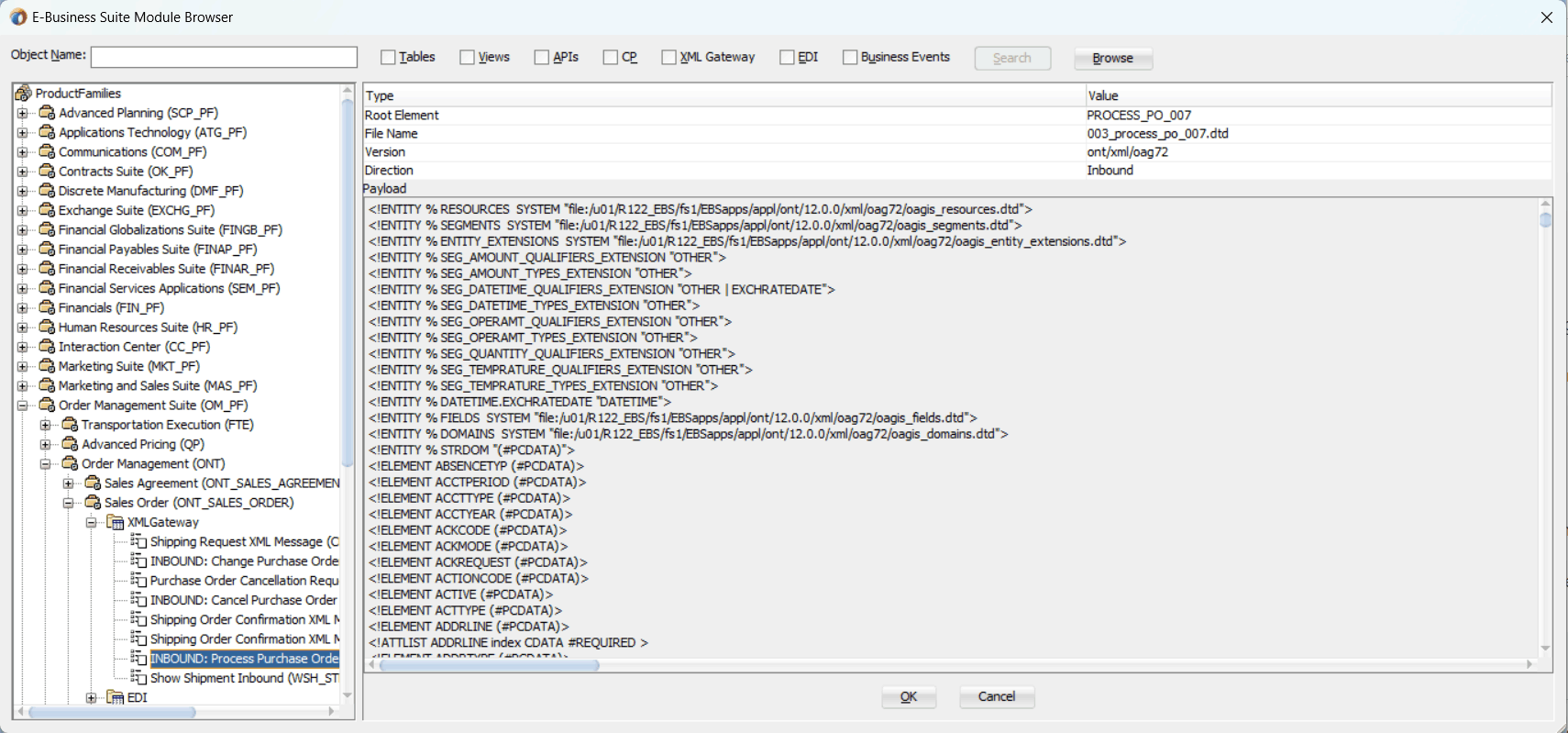Click the PROCESS_PO_007 root element value
1568x733 pixels.
pos(1139,115)
